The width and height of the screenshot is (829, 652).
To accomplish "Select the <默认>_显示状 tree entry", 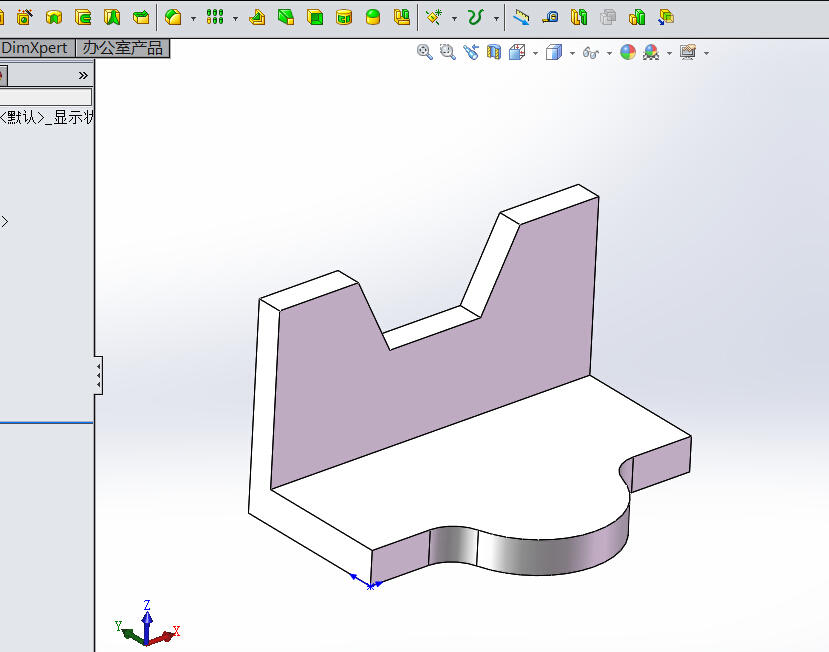I will coord(47,117).
